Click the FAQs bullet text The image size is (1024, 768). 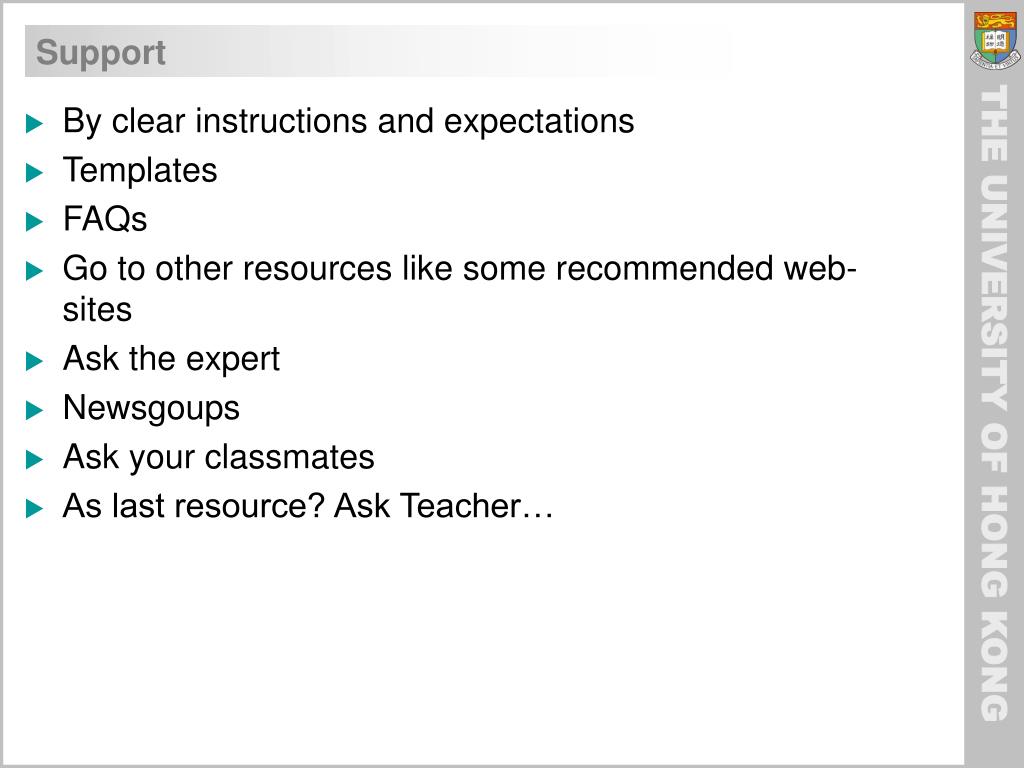(105, 219)
